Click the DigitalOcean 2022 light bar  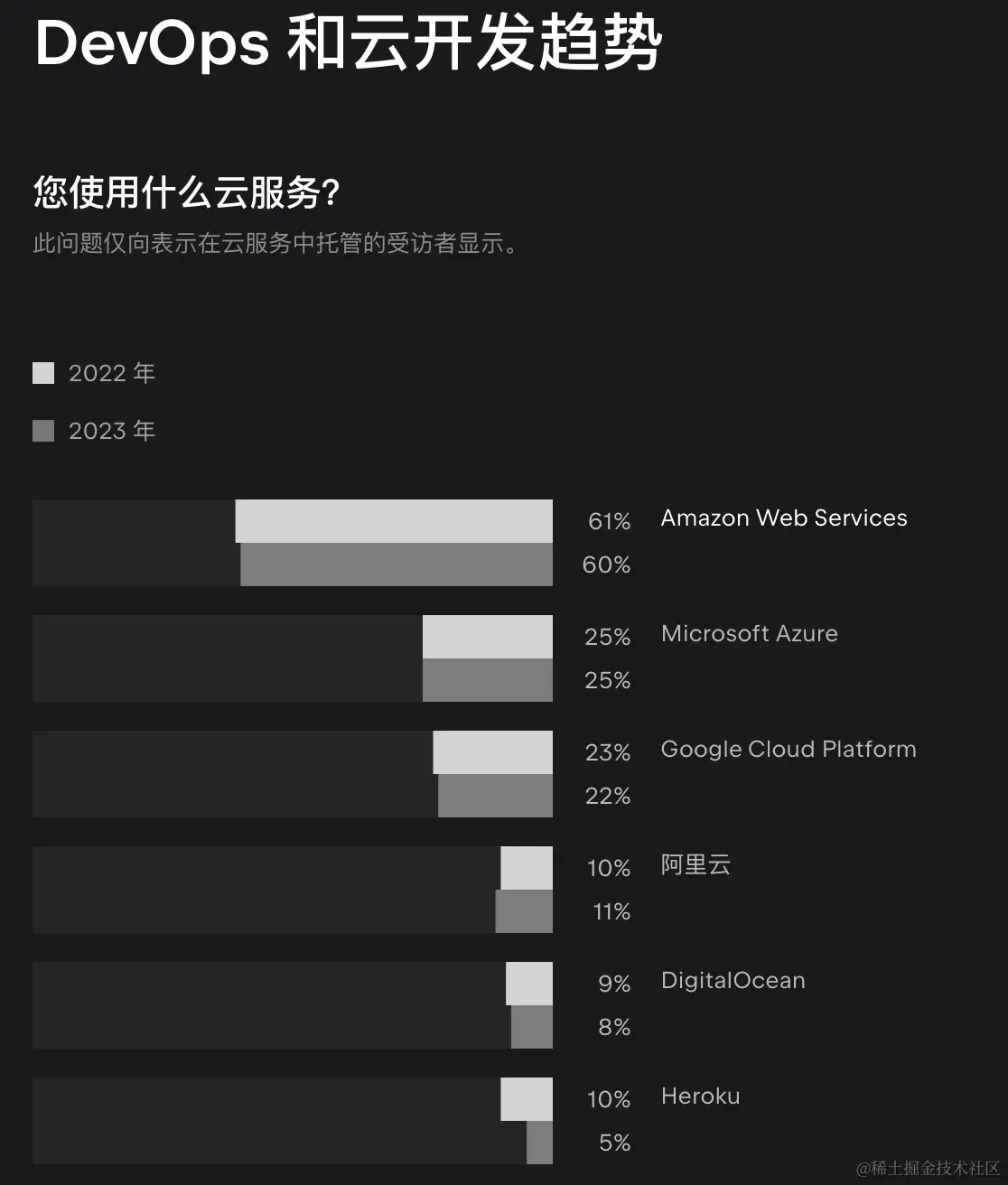pos(529,984)
